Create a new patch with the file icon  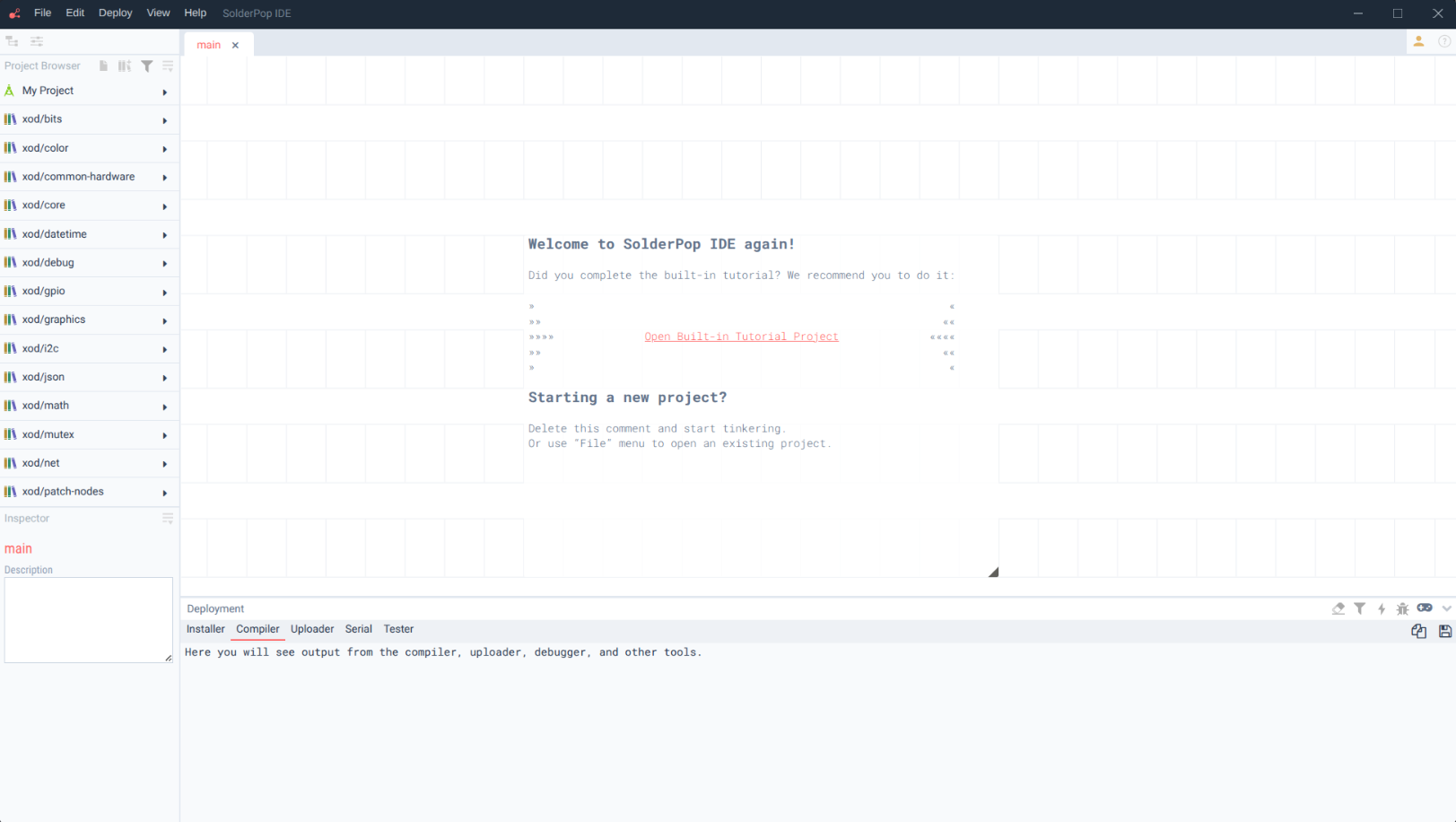tap(104, 66)
